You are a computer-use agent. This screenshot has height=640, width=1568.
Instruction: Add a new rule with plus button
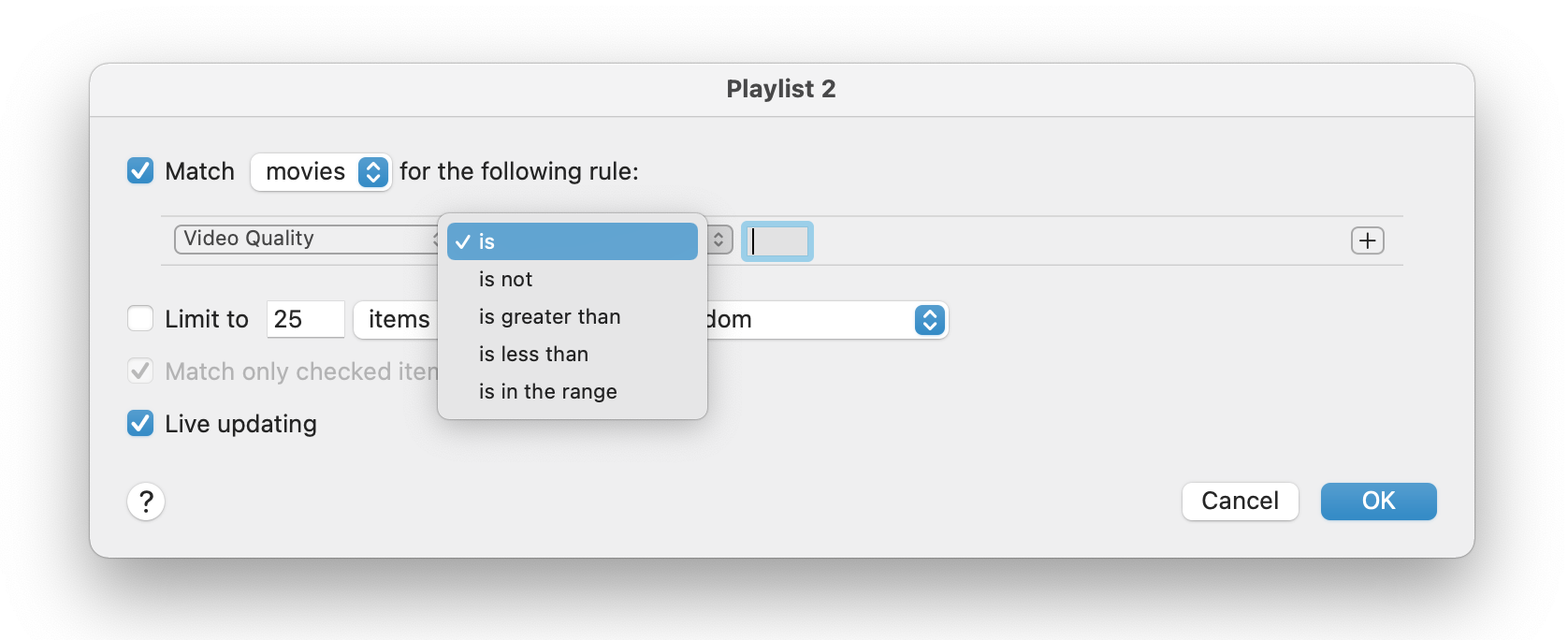[1367, 240]
